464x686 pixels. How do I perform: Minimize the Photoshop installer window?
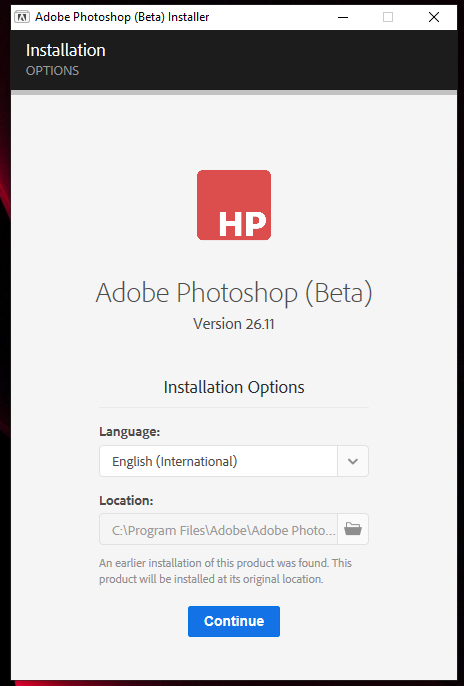pyautogui.click(x=343, y=17)
